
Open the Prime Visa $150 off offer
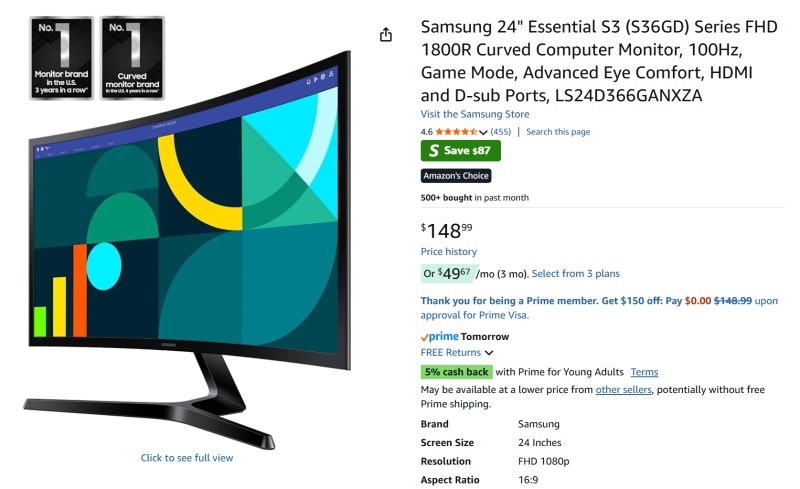tap(599, 308)
